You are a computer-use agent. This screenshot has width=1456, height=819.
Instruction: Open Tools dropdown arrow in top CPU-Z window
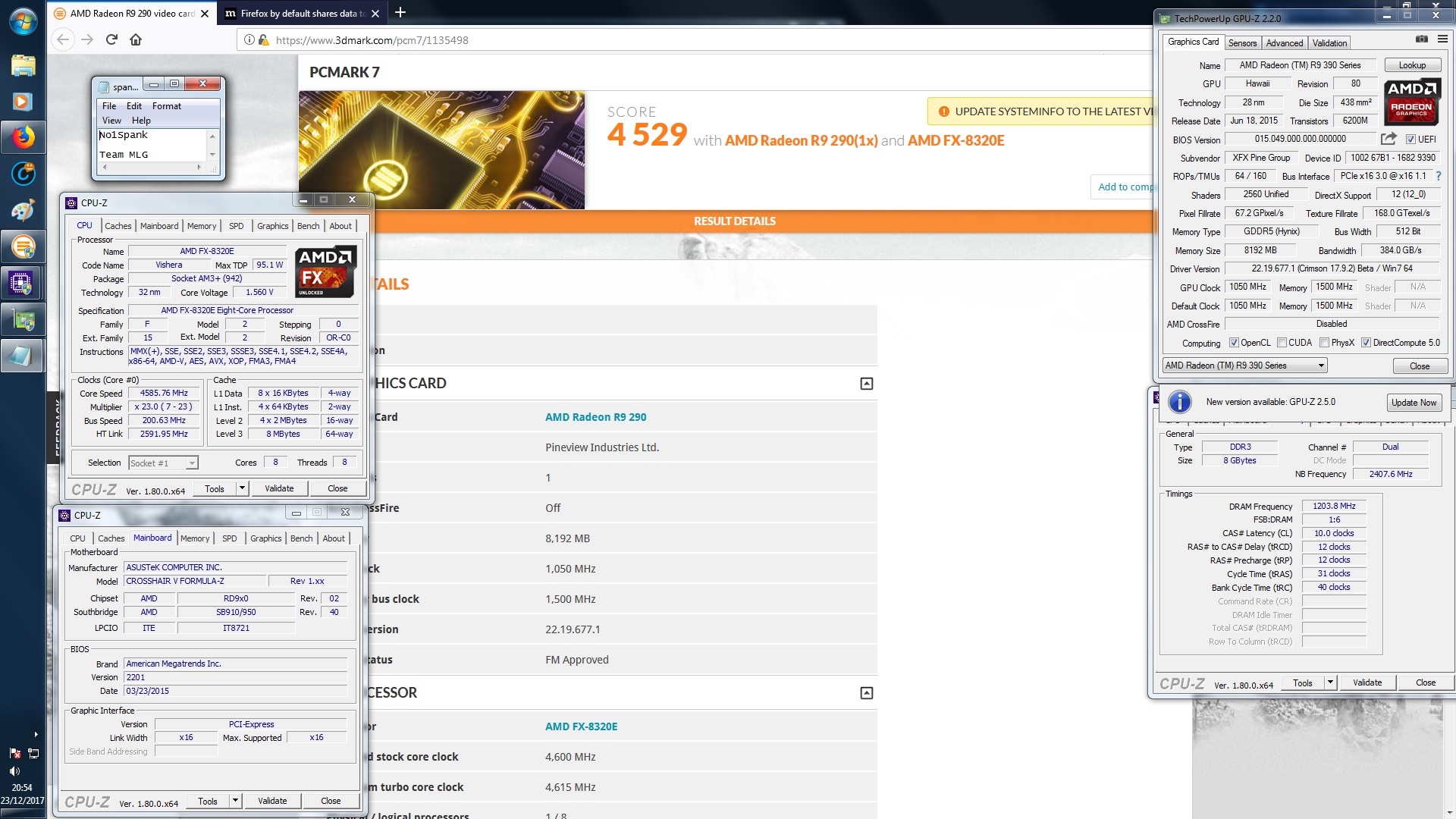pos(243,488)
